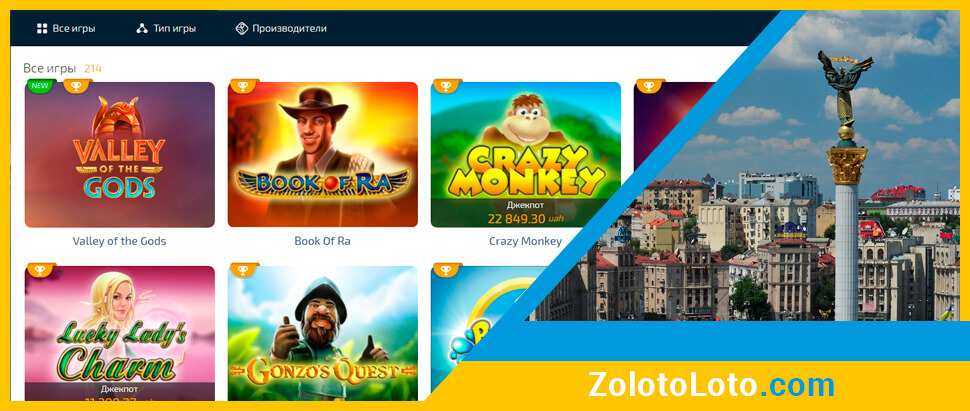Click trophy badge on Valley of the Gods
The width and height of the screenshot is (970, 411).
point(76,86)
